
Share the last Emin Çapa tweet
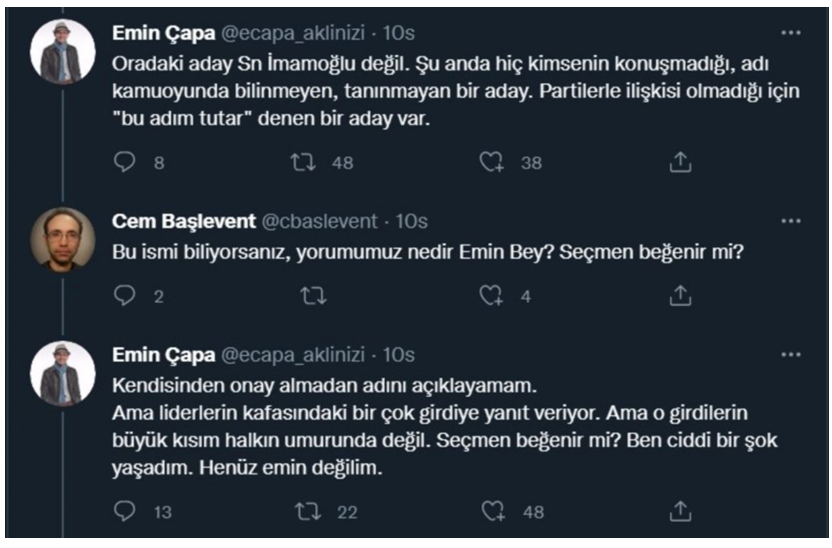(680, 511)
